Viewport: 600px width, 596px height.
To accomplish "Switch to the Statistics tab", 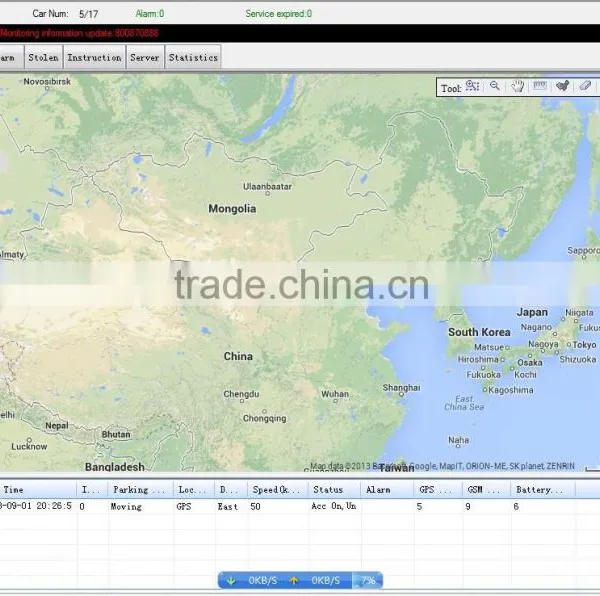I will coord(193,57).
